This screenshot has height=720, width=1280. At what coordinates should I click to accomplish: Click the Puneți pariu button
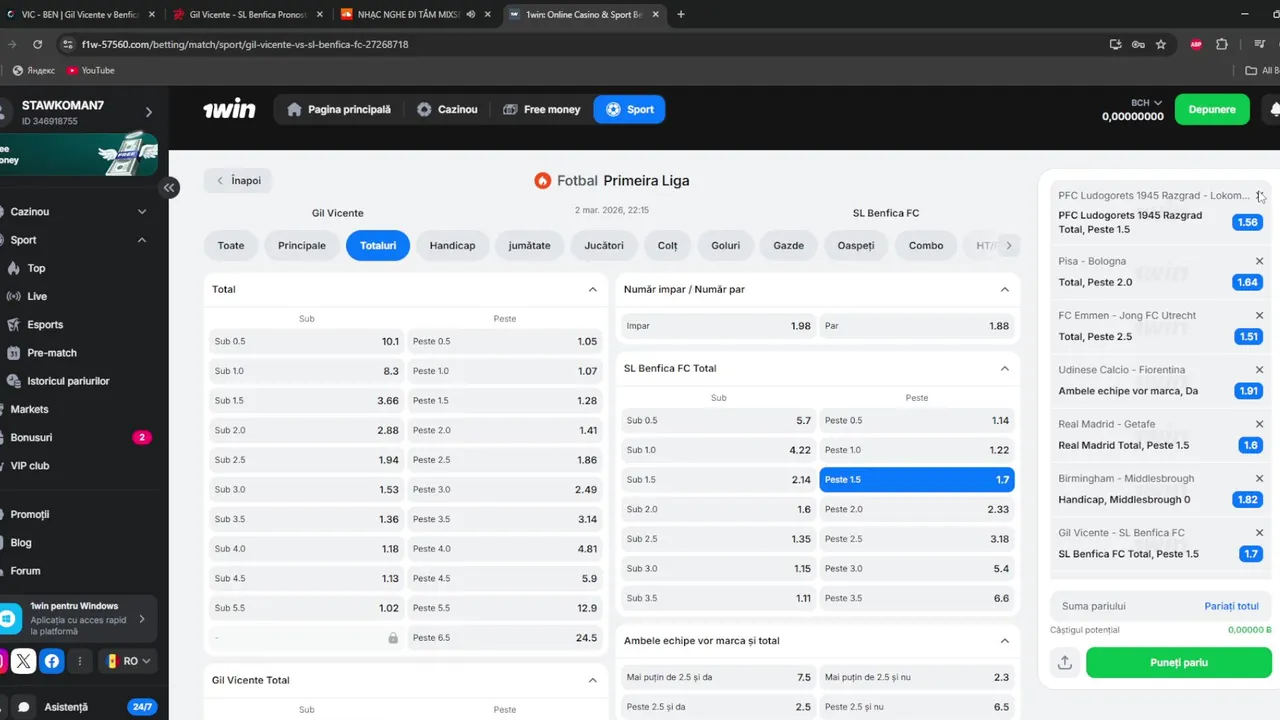pyautogui.click(x=1179, y=662)
